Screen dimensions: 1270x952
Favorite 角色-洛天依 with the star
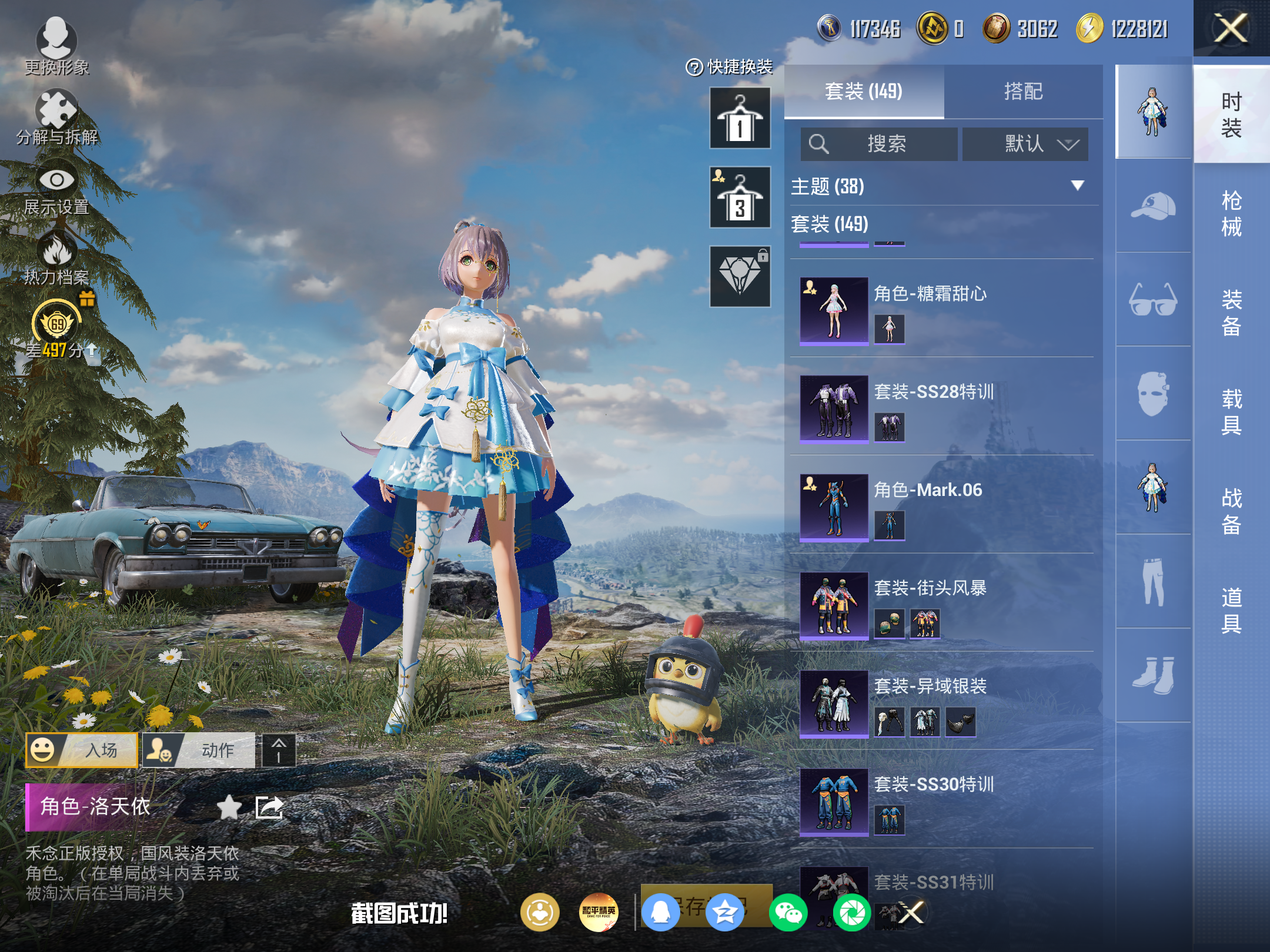point(229,807)
